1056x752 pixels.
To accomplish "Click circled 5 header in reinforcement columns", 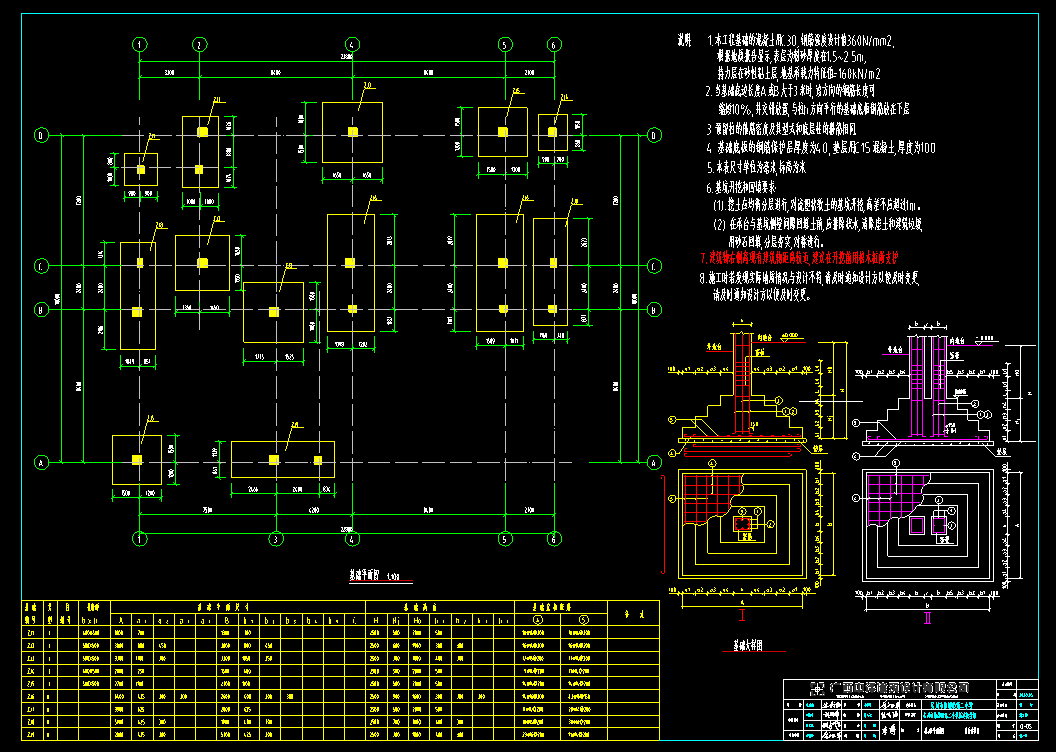I will (584, 620).
